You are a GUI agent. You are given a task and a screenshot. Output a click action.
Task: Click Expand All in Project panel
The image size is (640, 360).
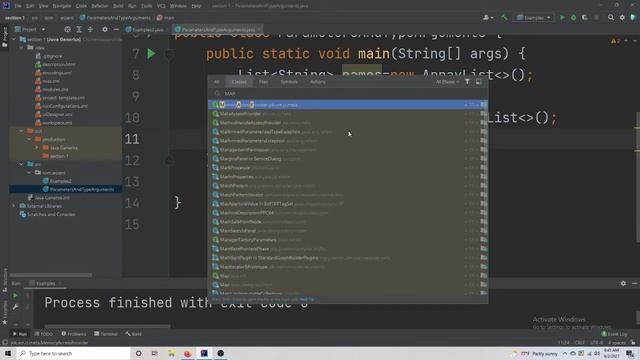(79, 29)
